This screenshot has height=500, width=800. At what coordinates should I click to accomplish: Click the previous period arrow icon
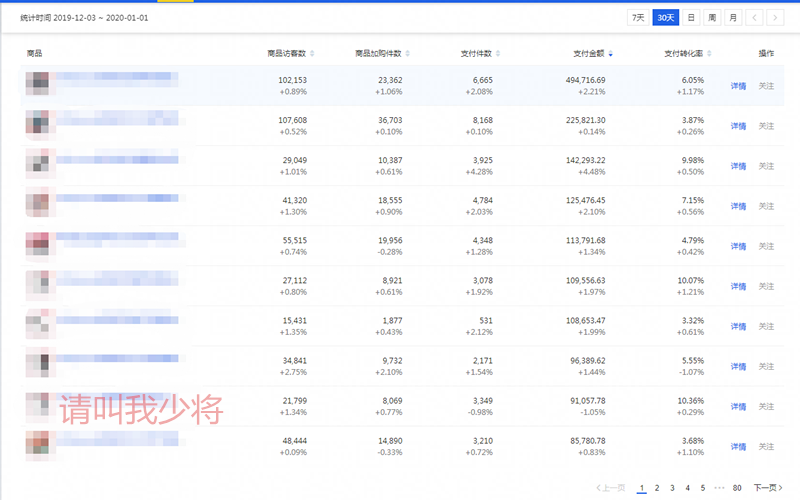[755, 17]
